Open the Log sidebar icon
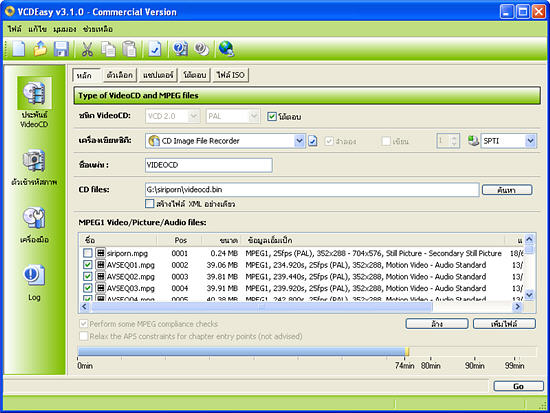 pyautogui.click(x=34, y=275)
